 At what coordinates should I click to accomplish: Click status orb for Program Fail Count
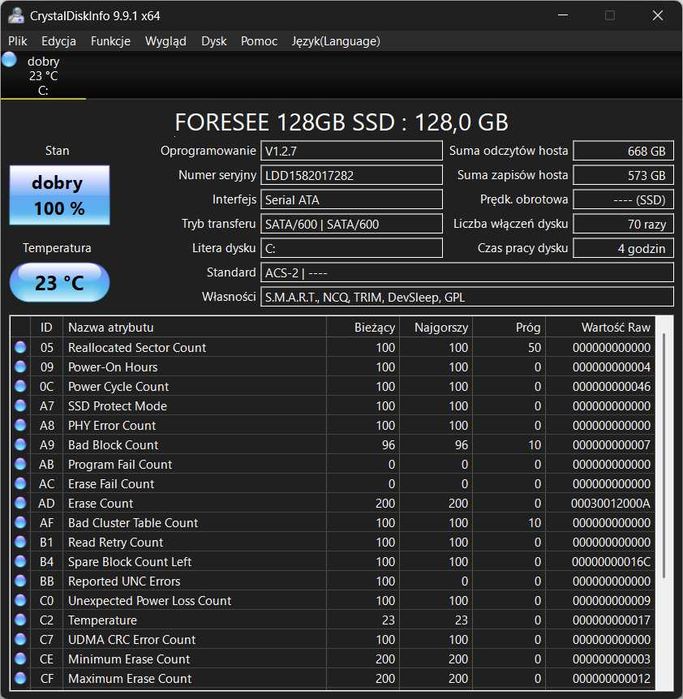(x=21, y=464)
